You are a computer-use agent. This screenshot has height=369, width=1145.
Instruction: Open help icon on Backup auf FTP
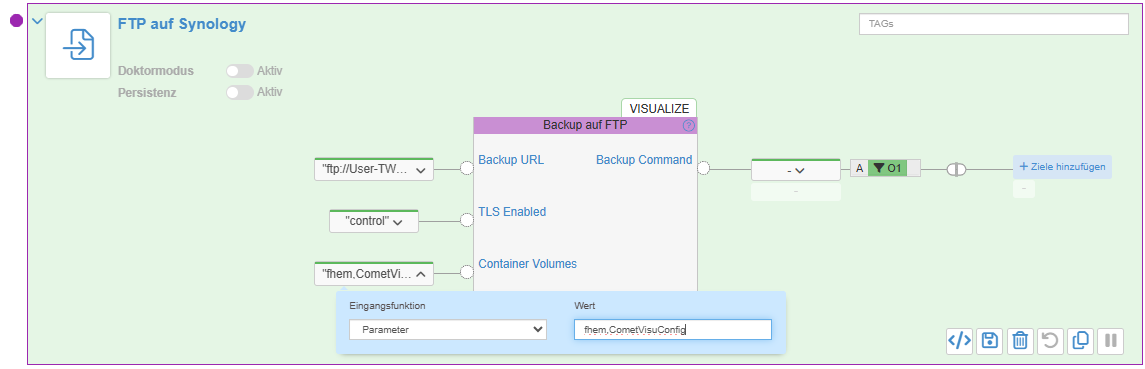click(688, 126)
